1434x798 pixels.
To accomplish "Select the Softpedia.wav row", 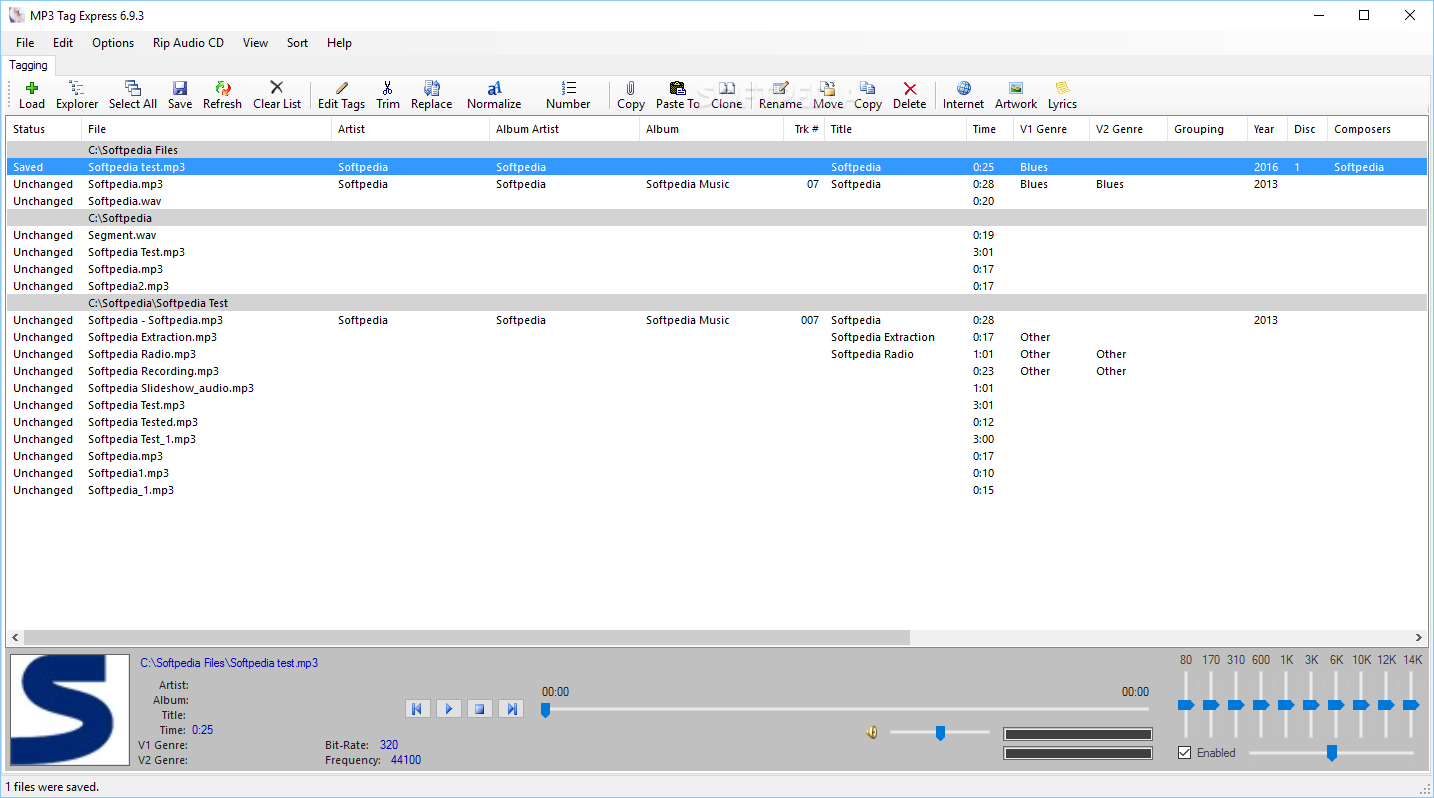I will pyautogui.click(x=717, y=201).
